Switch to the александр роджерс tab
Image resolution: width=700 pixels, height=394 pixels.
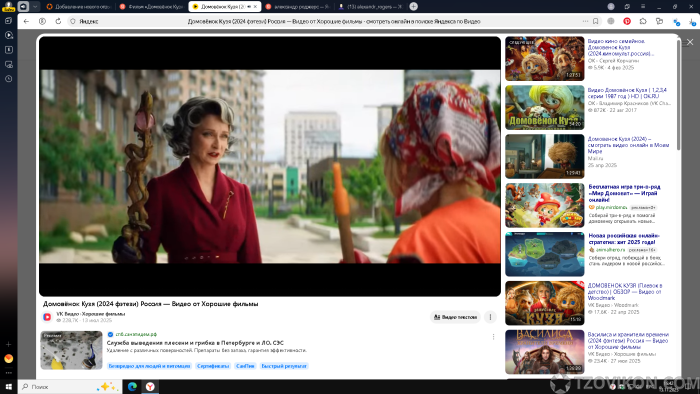[297, 7]
